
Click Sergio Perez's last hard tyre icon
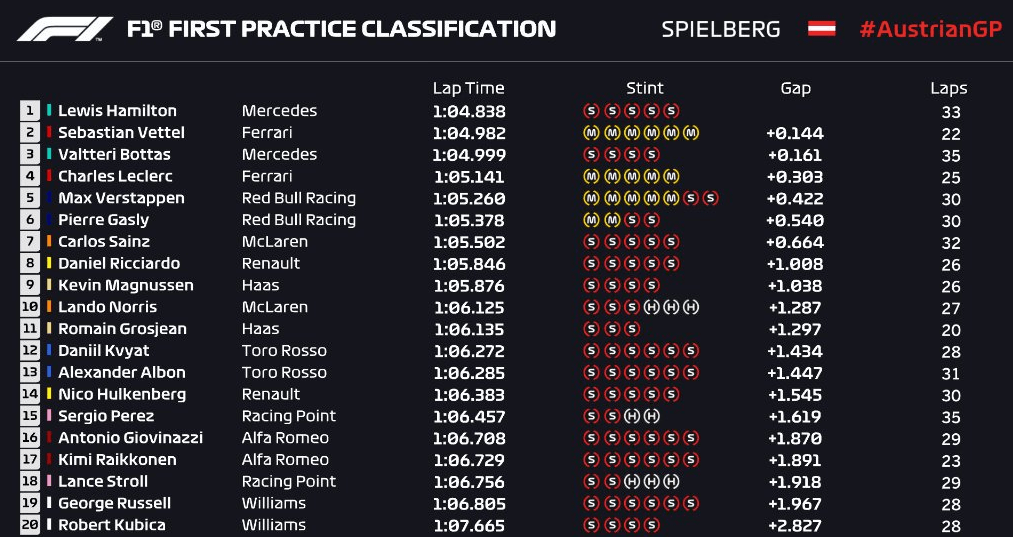point(651,416)
